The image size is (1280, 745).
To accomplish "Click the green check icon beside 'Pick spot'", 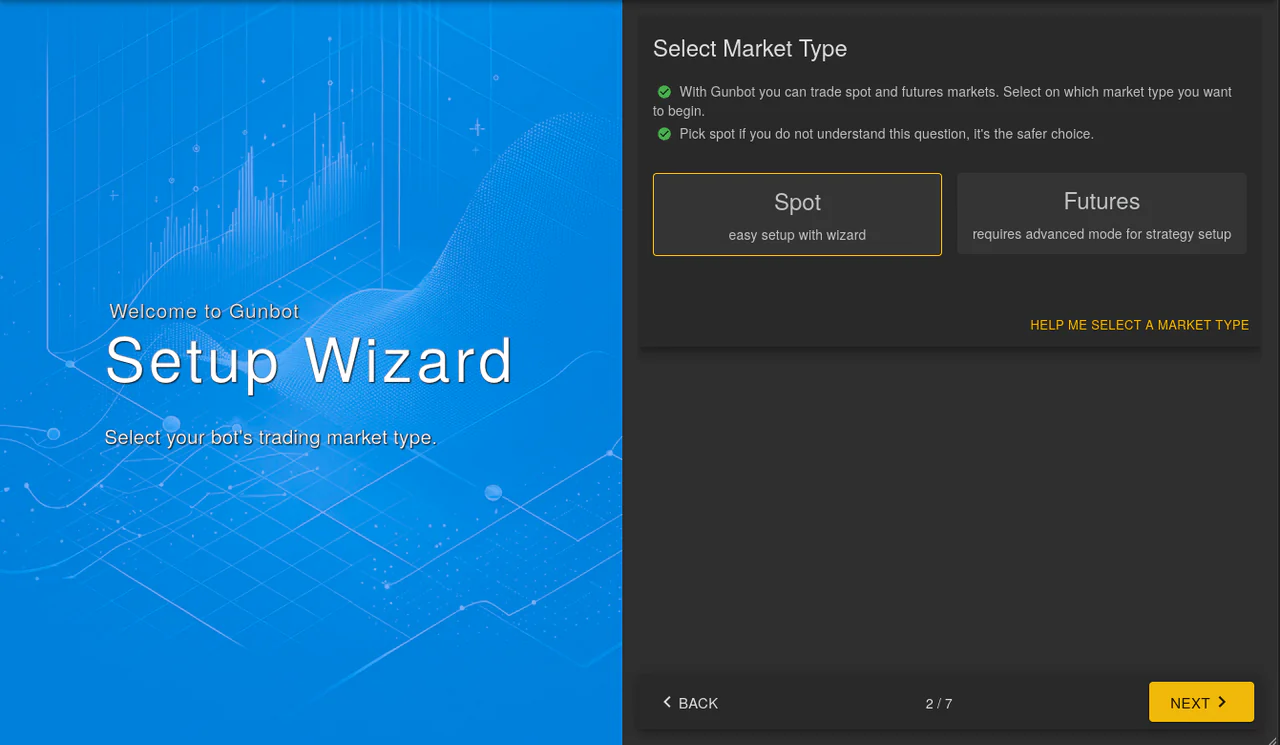I will click(664, 134).
